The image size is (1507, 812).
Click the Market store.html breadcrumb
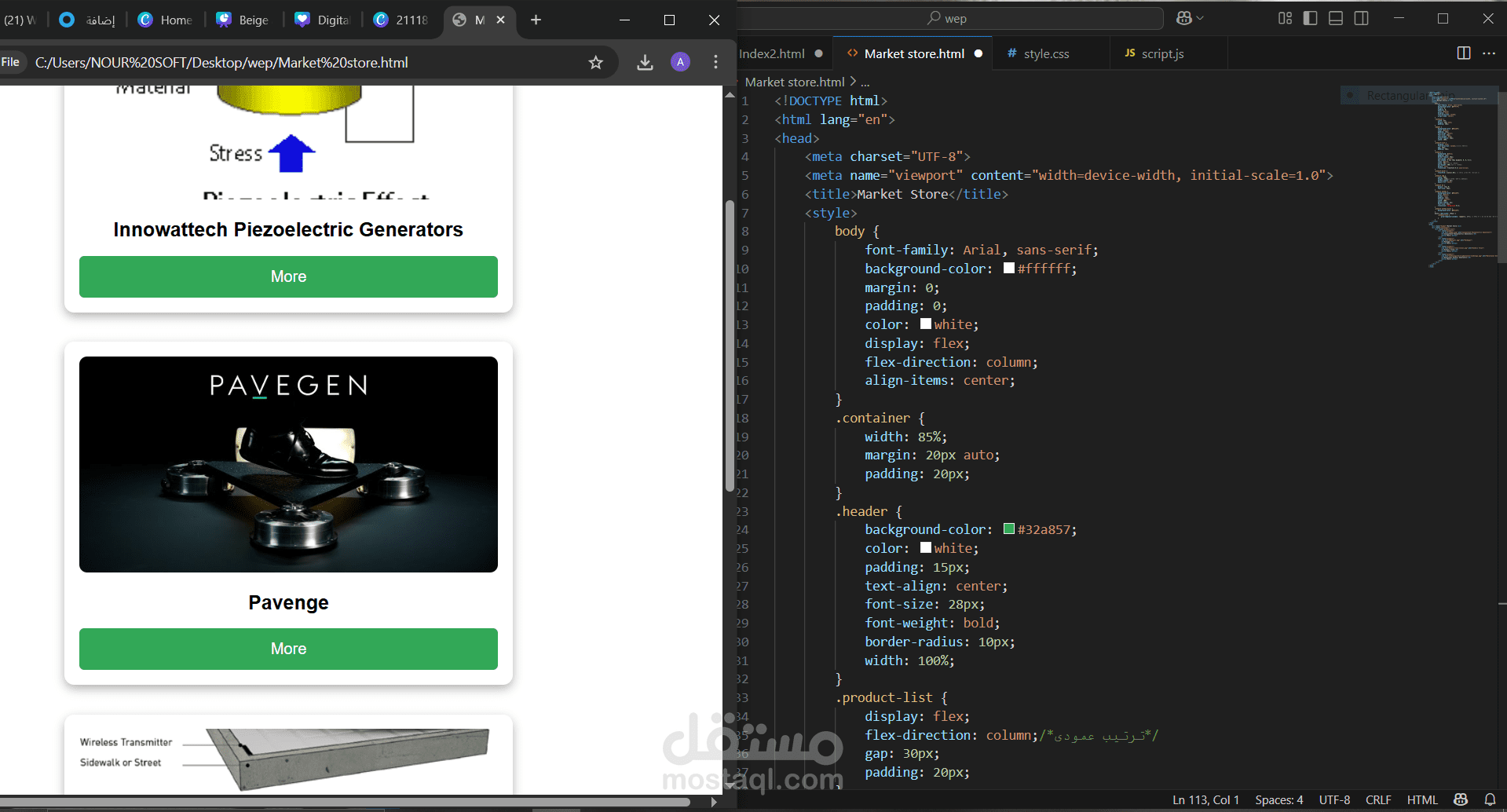coord(795,82)
